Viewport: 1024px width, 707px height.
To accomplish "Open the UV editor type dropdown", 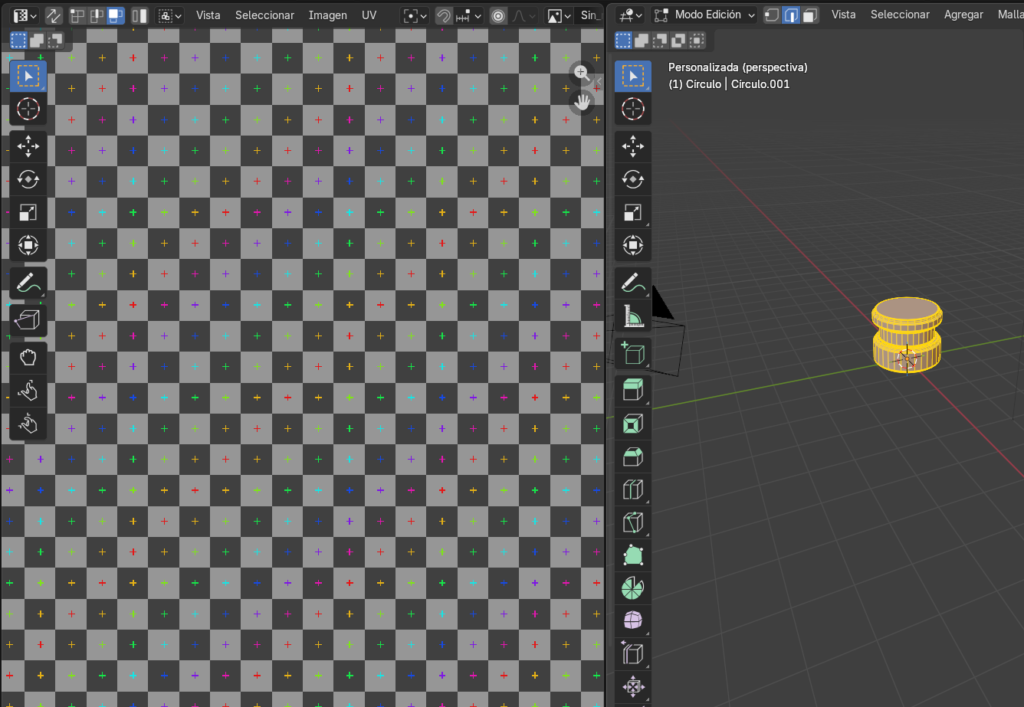I will (26, 15).
